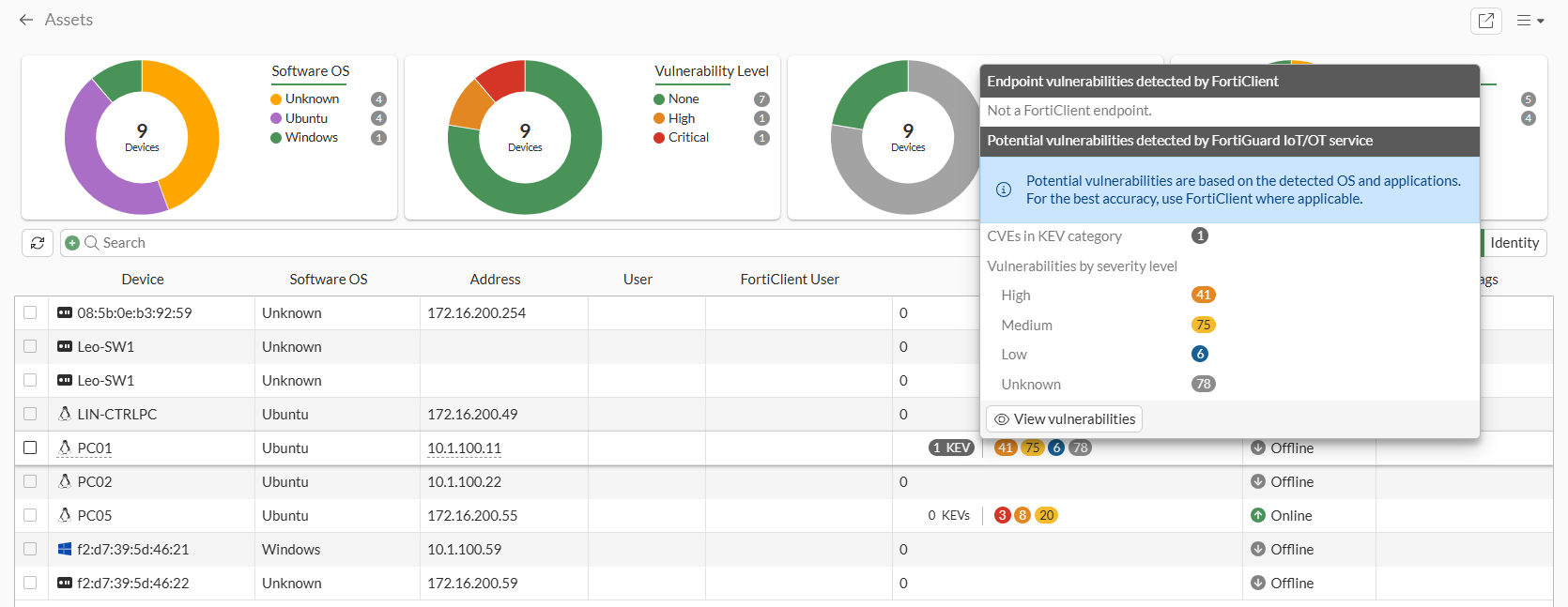Click the refresh table icon

coord(38,243)
